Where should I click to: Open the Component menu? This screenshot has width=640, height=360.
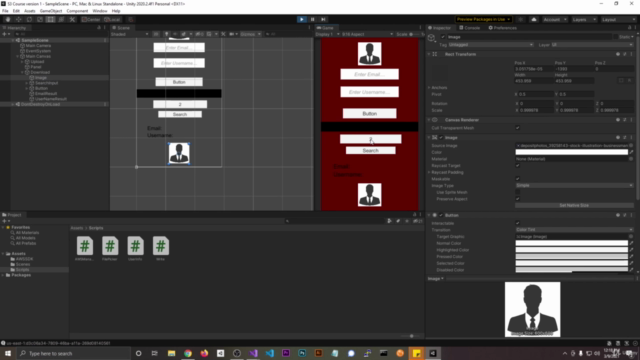click(x=77, y=11)
